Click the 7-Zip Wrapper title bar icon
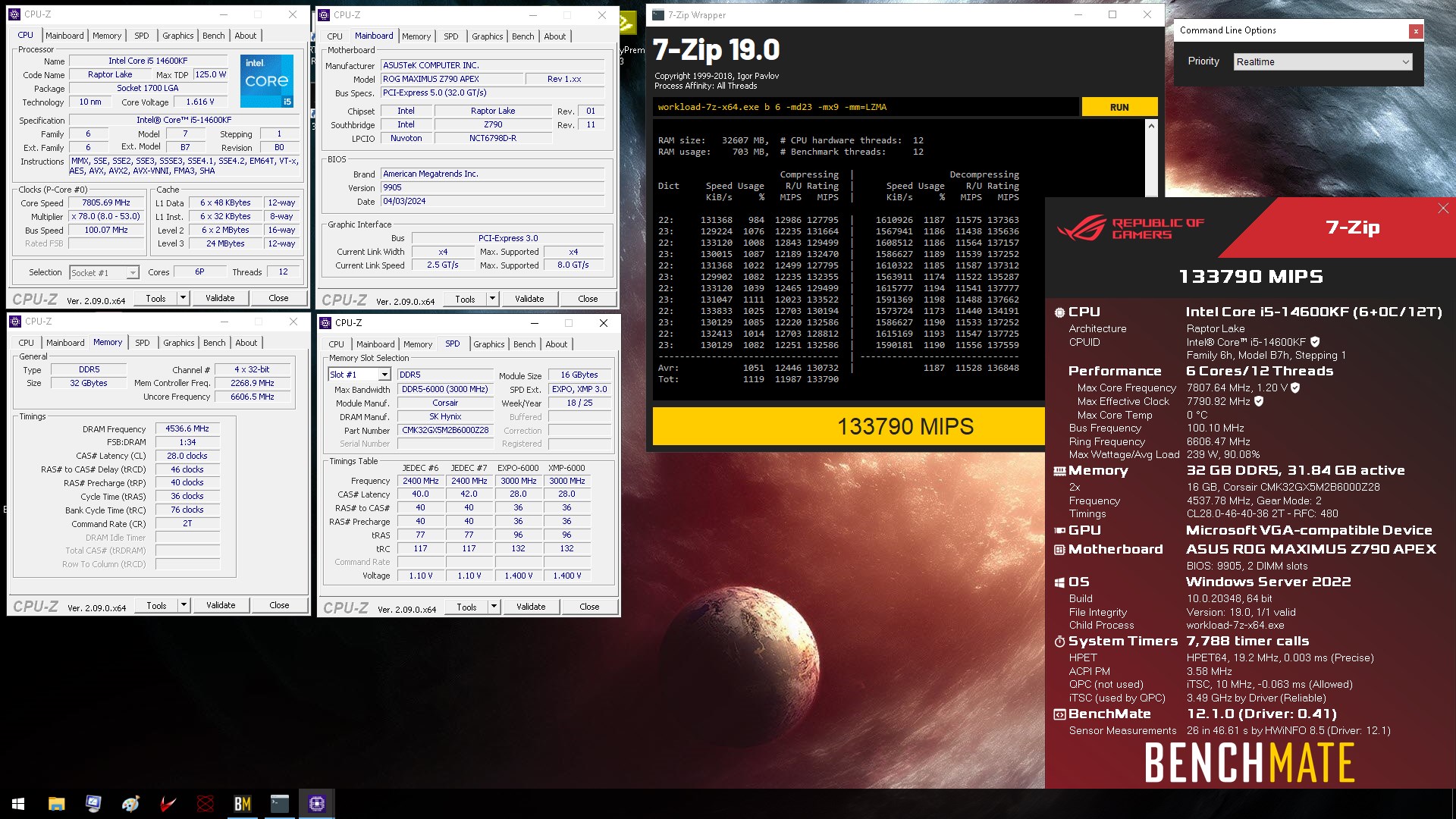The height and width of the screenshot is (819, 1456). pos(658,14)
